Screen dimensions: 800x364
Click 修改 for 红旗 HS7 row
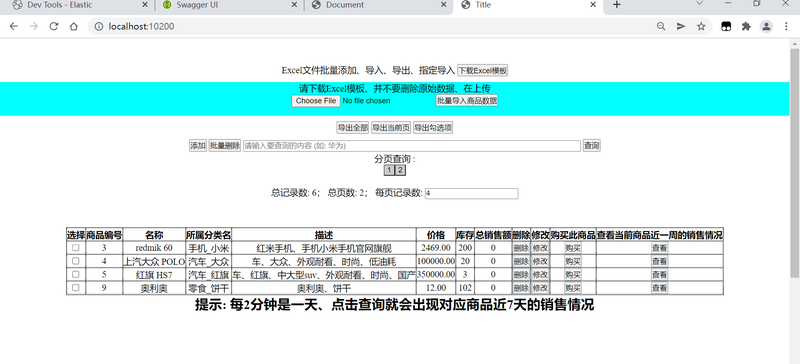tap(540, 274)
